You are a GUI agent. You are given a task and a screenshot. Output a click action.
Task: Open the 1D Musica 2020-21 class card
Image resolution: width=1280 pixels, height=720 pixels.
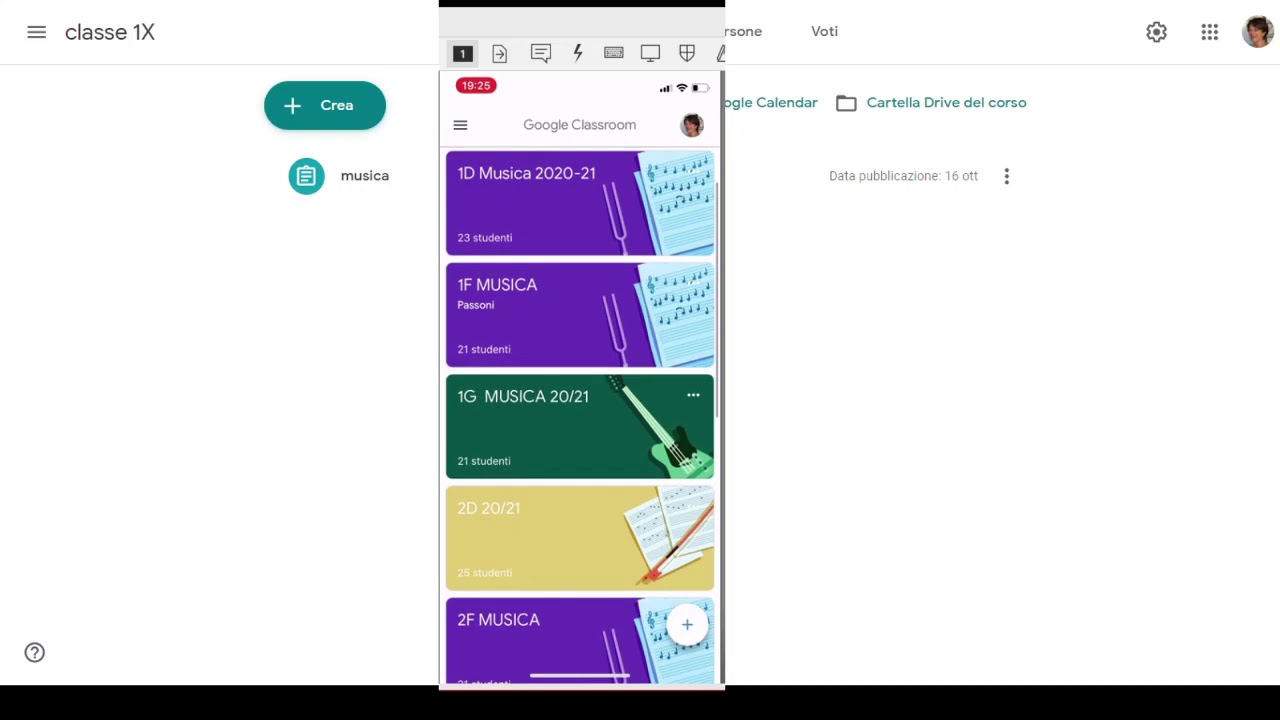(x=580, y=203)
